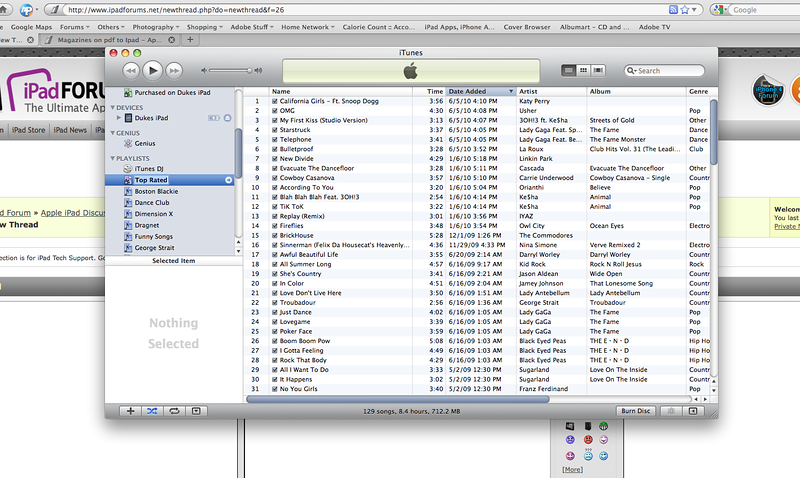Click the Burn Disc button
The width and height of the screenshot is (800, 478).
tap(636, 411)
